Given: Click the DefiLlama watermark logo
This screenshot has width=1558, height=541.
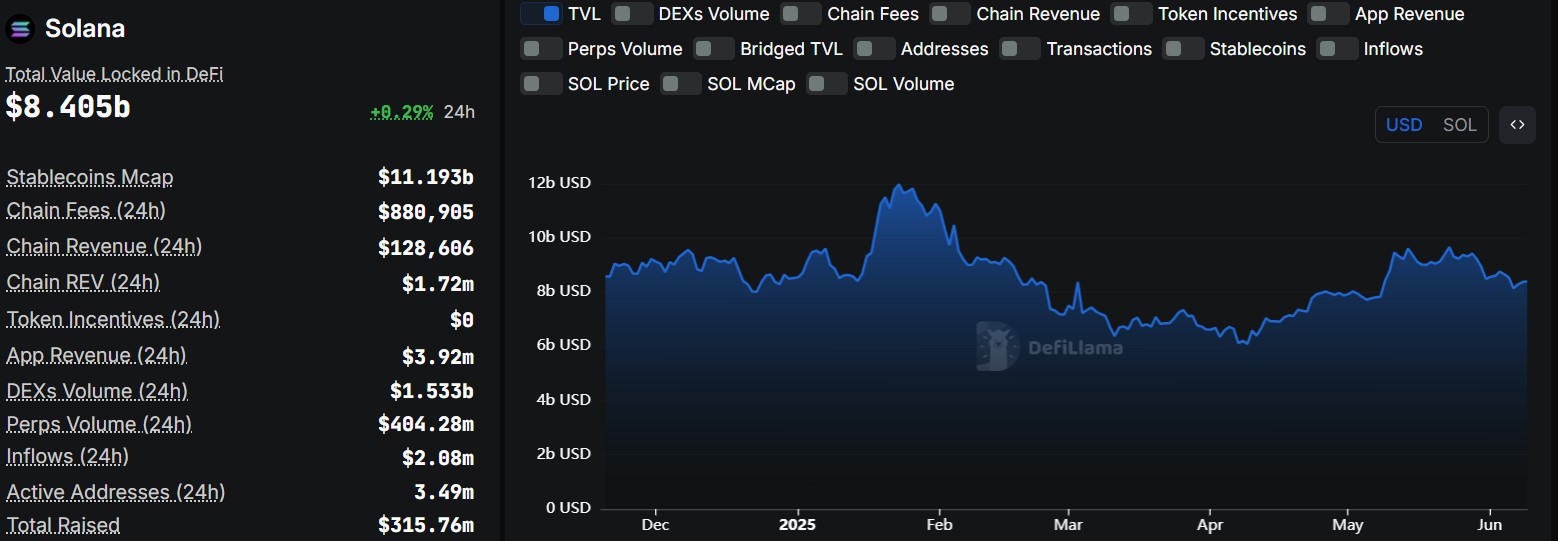Looking at the screenshot, I should [1049, 347].
